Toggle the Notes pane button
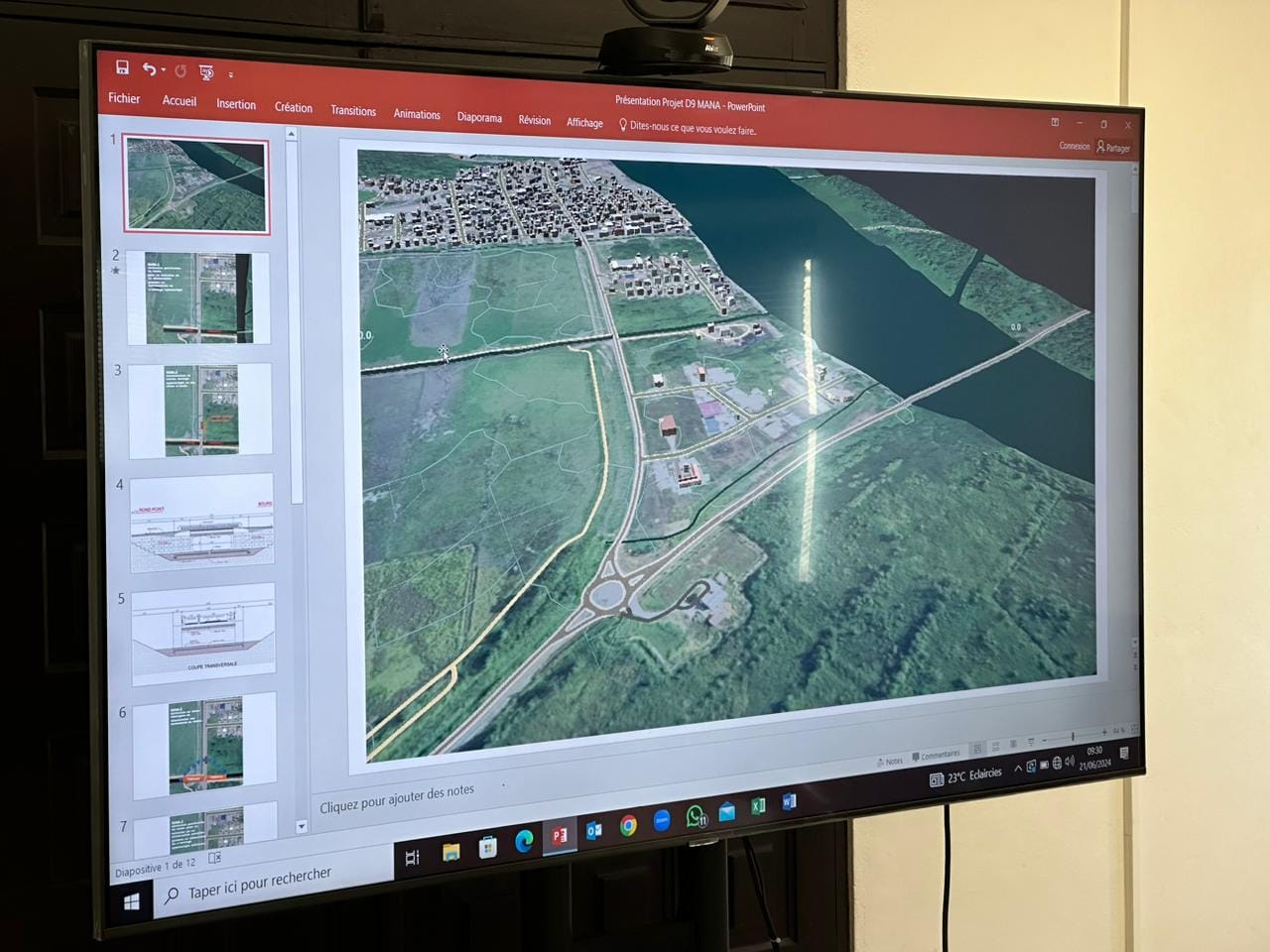 point(890,762)
